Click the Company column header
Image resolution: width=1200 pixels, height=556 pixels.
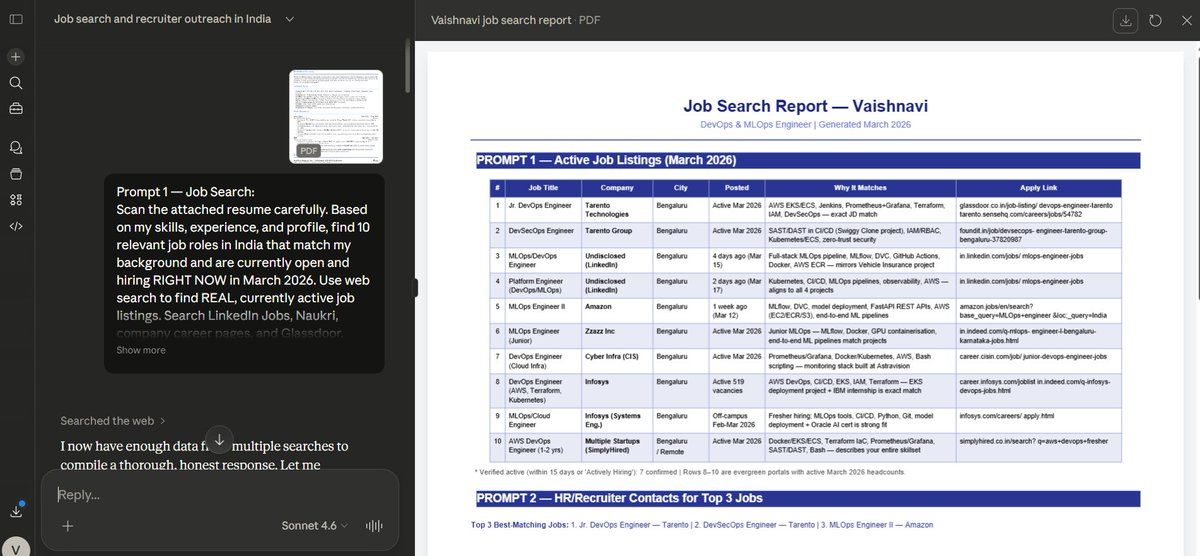tap(617, 187)
